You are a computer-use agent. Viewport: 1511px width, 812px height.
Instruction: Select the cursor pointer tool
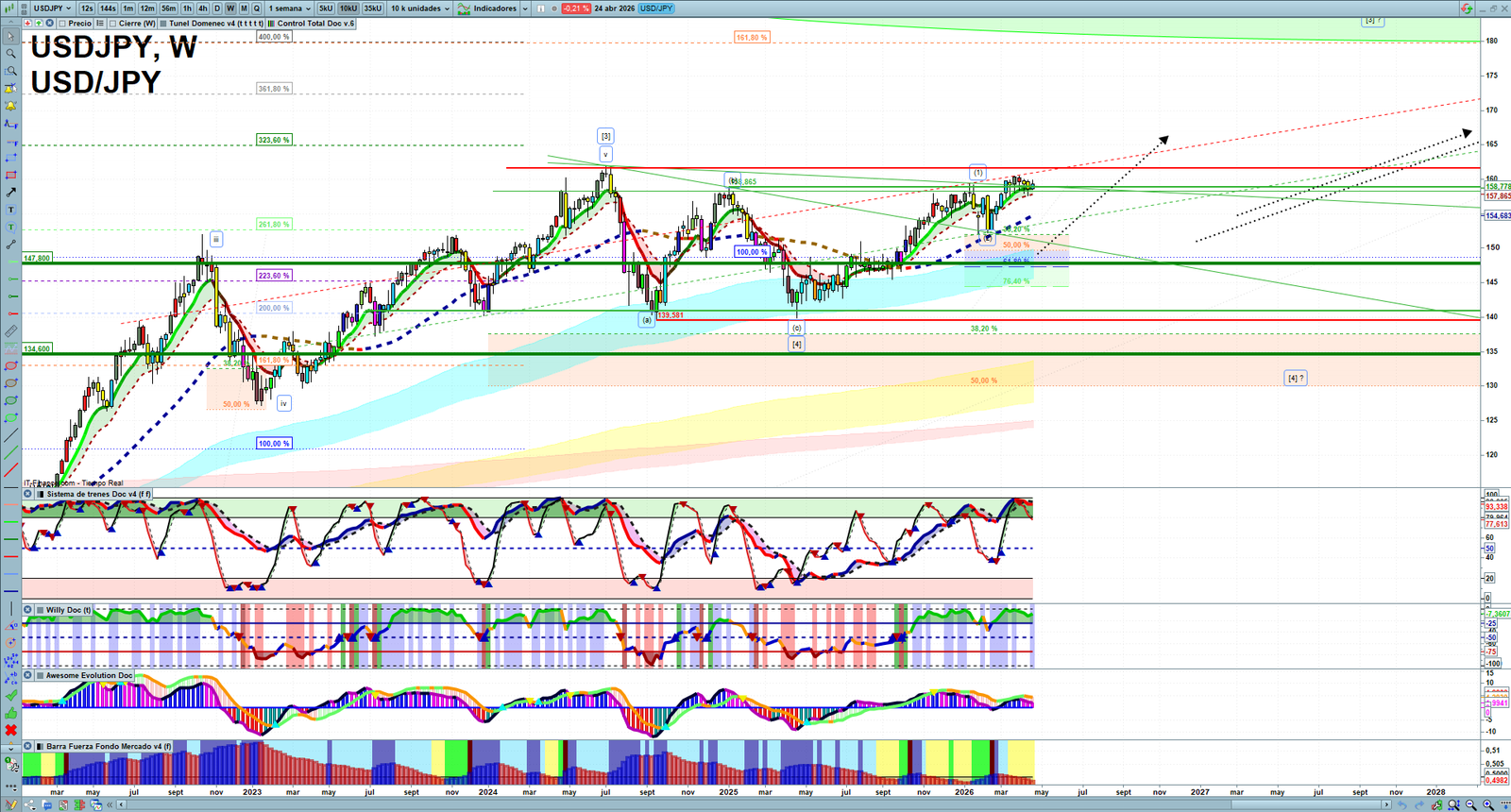pos(10,37)
